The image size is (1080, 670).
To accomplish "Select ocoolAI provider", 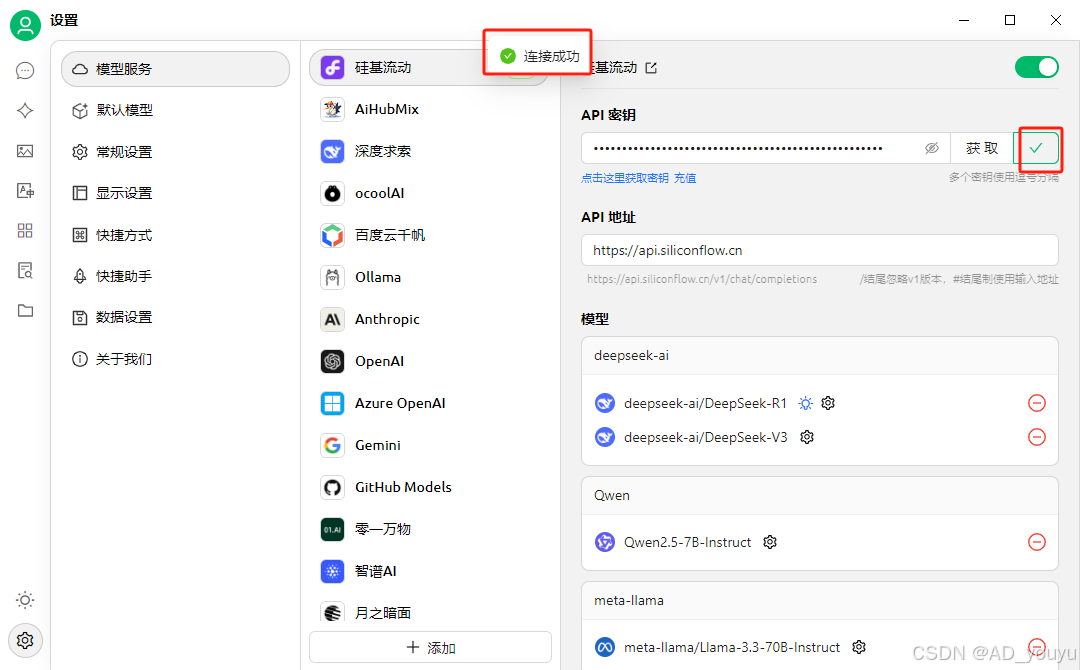I will tap(428, 193).
